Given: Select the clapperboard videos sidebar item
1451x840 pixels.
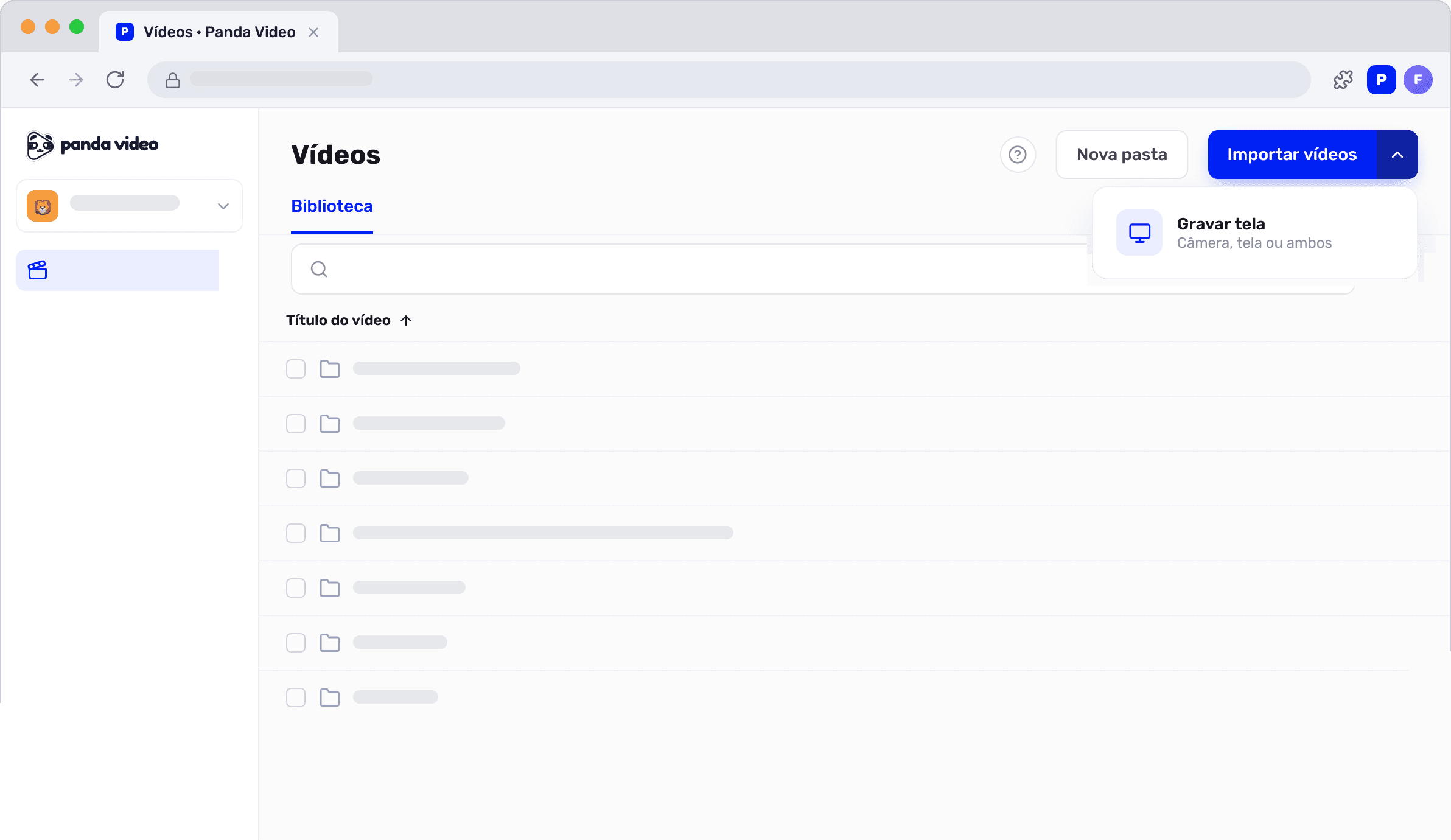Looking at the screenshot, I should [x=117, y=270].
